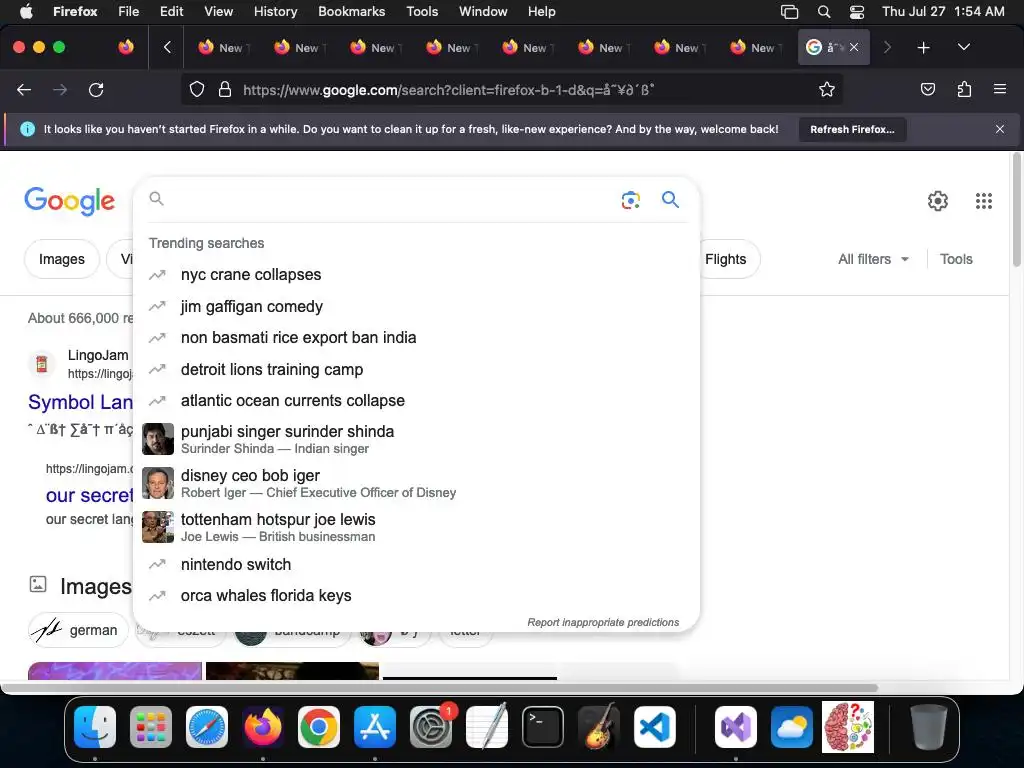Click Report inappropriate predictions link

(x=603, y=622)
